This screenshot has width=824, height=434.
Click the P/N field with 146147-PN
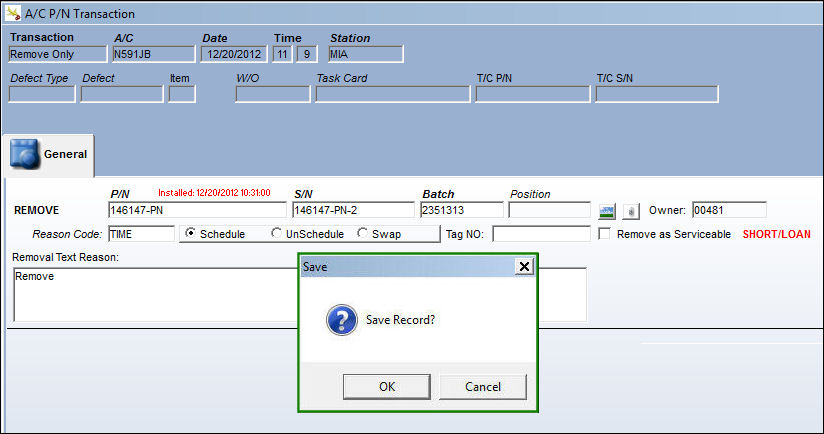pyautogui.click(x=197, y=210)
